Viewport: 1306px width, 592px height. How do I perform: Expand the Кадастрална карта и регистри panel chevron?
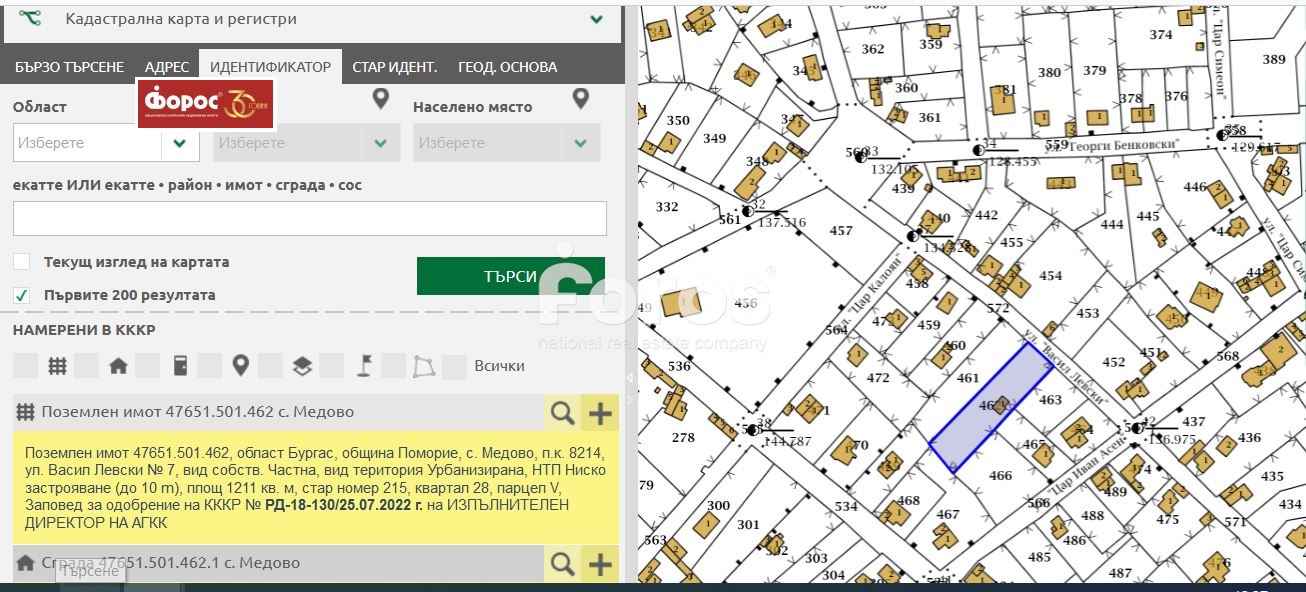[597, 19]
